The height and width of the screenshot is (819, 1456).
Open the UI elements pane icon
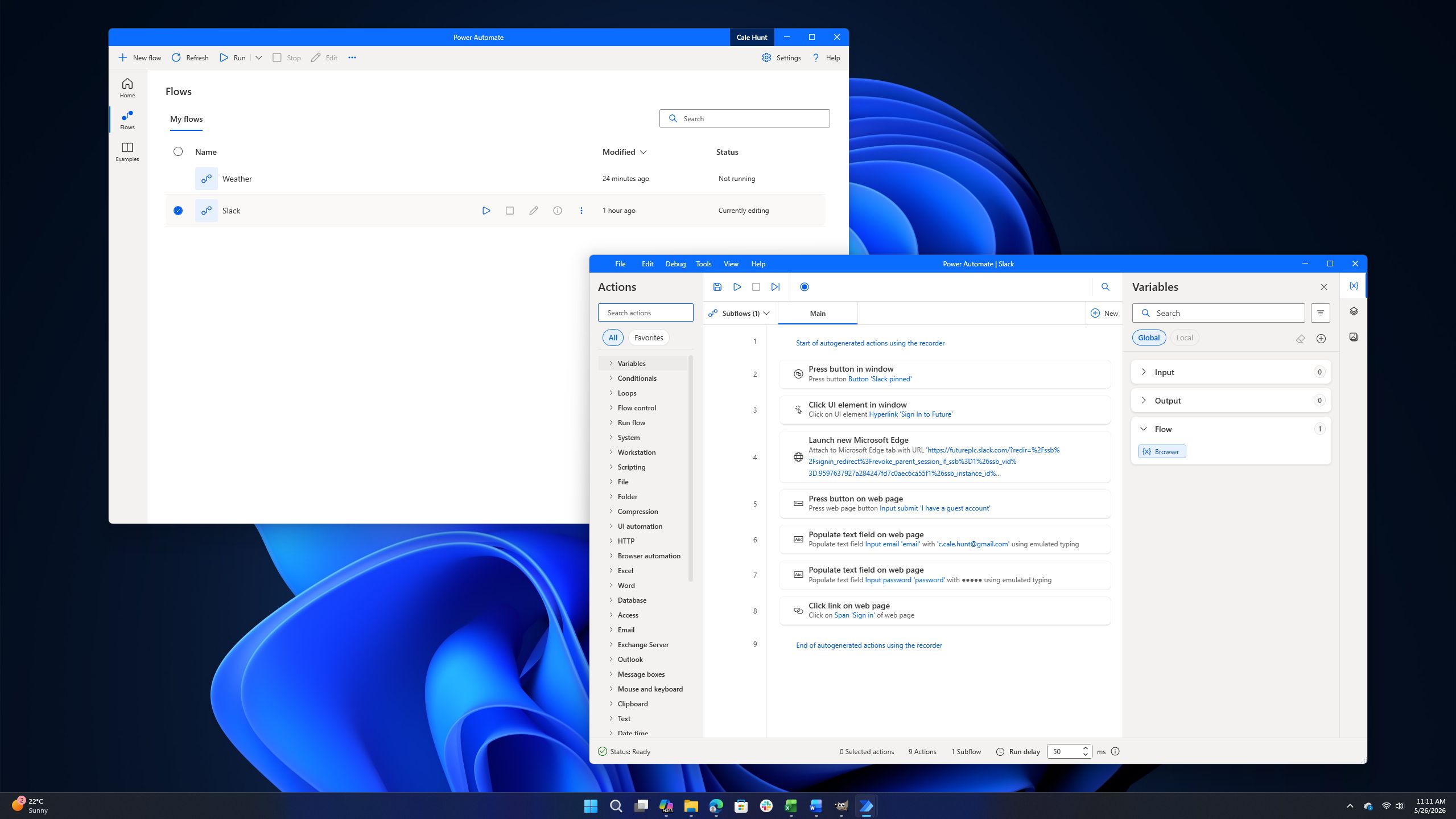[1354, 311]
